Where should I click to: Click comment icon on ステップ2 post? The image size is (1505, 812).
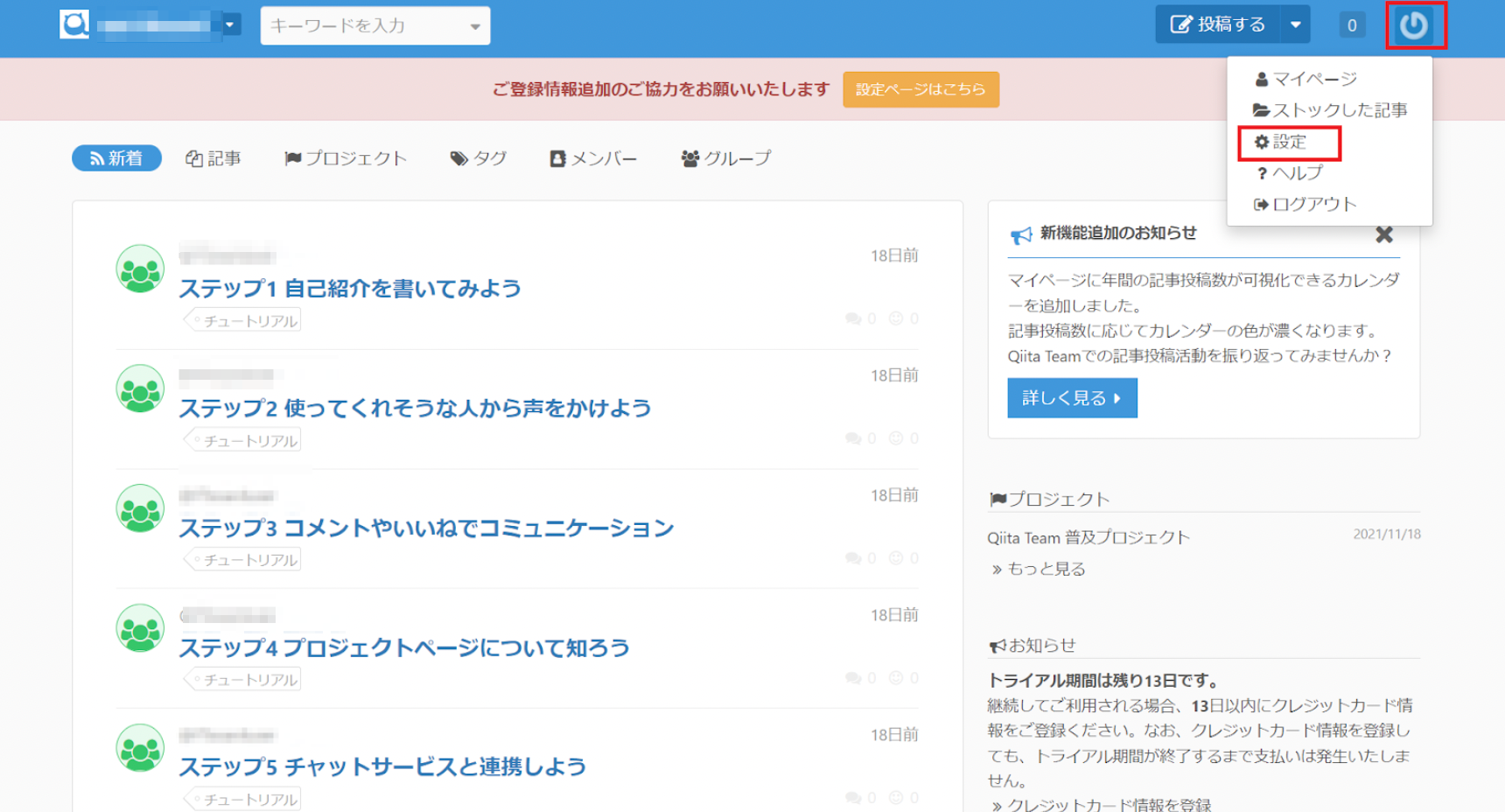853,438
